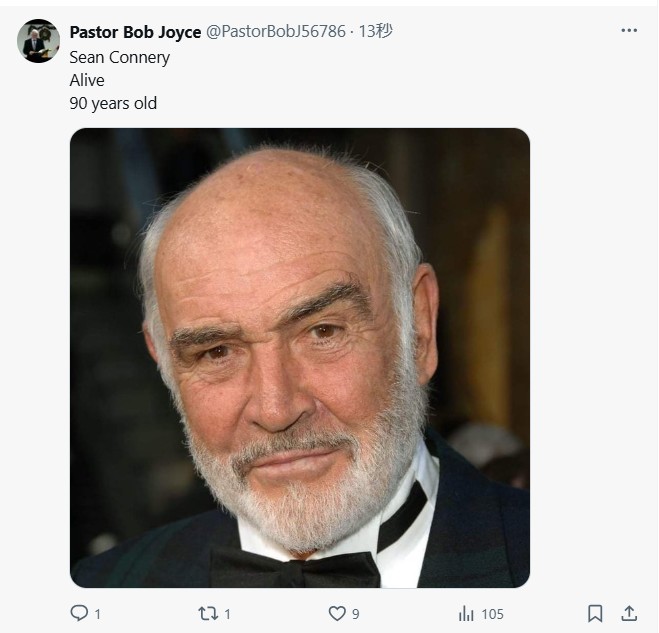Click the share upload arrow icon
The height and width of the screenshot is (633, 659).
tap(629, 613)
